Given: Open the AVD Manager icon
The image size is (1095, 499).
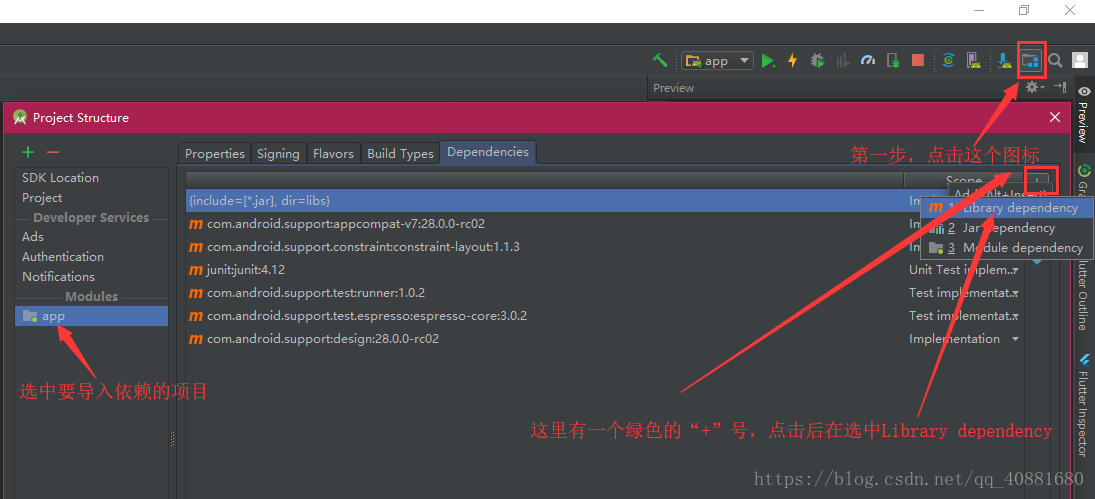Looking at the screenshot, I should (x=973, y=61).
